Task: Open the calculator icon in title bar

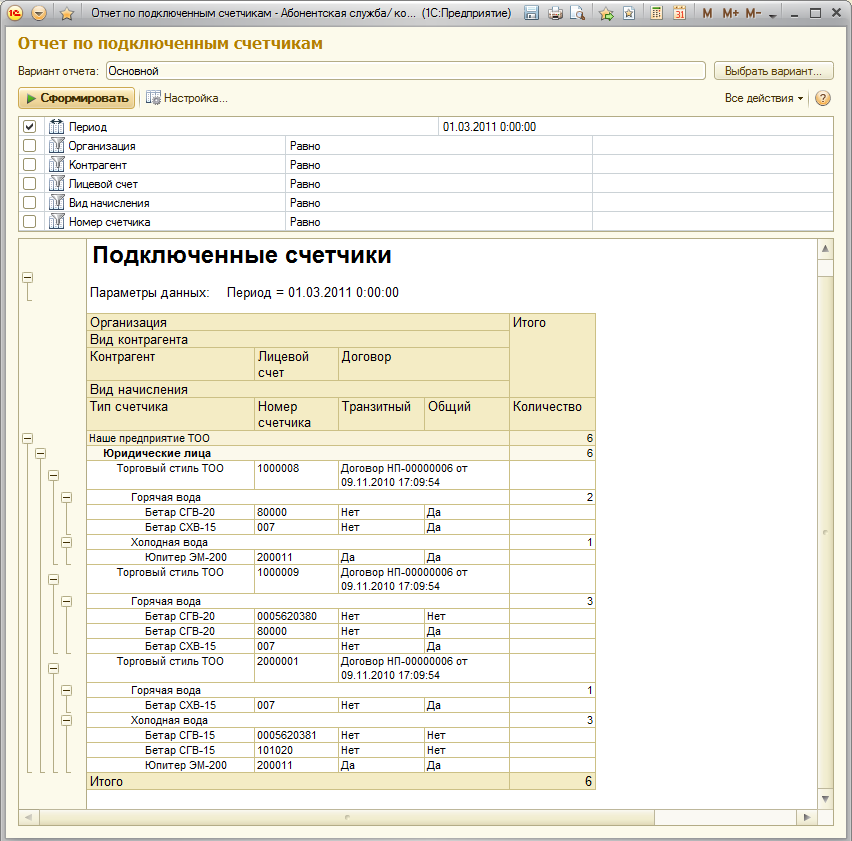Action: (x=656, y=13)
